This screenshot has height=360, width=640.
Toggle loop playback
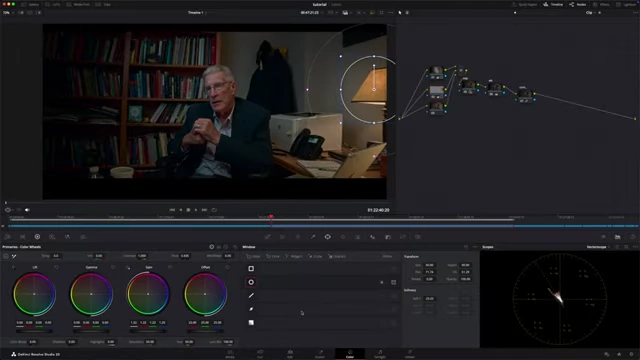[214, 210]
